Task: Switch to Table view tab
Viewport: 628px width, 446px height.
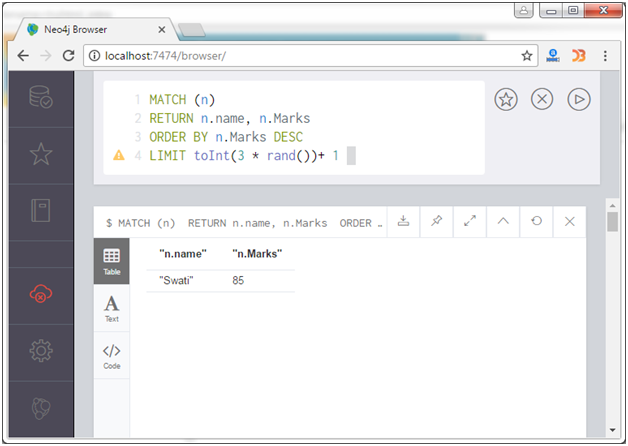Action: [x=112, y=261]
